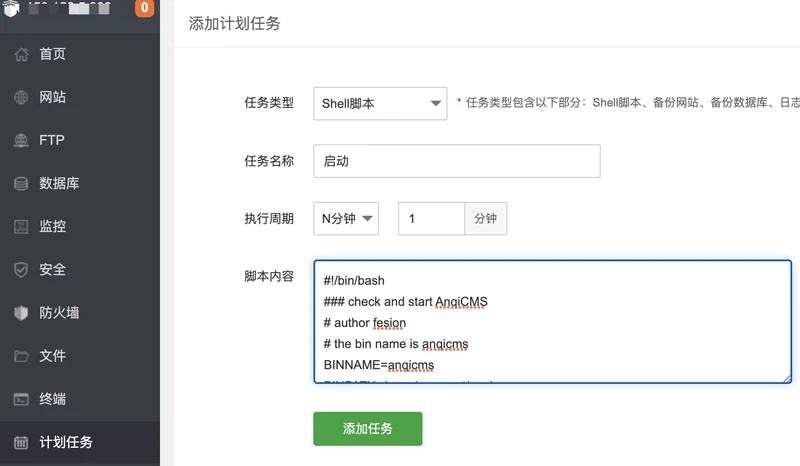Viewport: 800px width, 466px height.
Task: Click the security shield check icon
Action: click(x=21, y=269)
